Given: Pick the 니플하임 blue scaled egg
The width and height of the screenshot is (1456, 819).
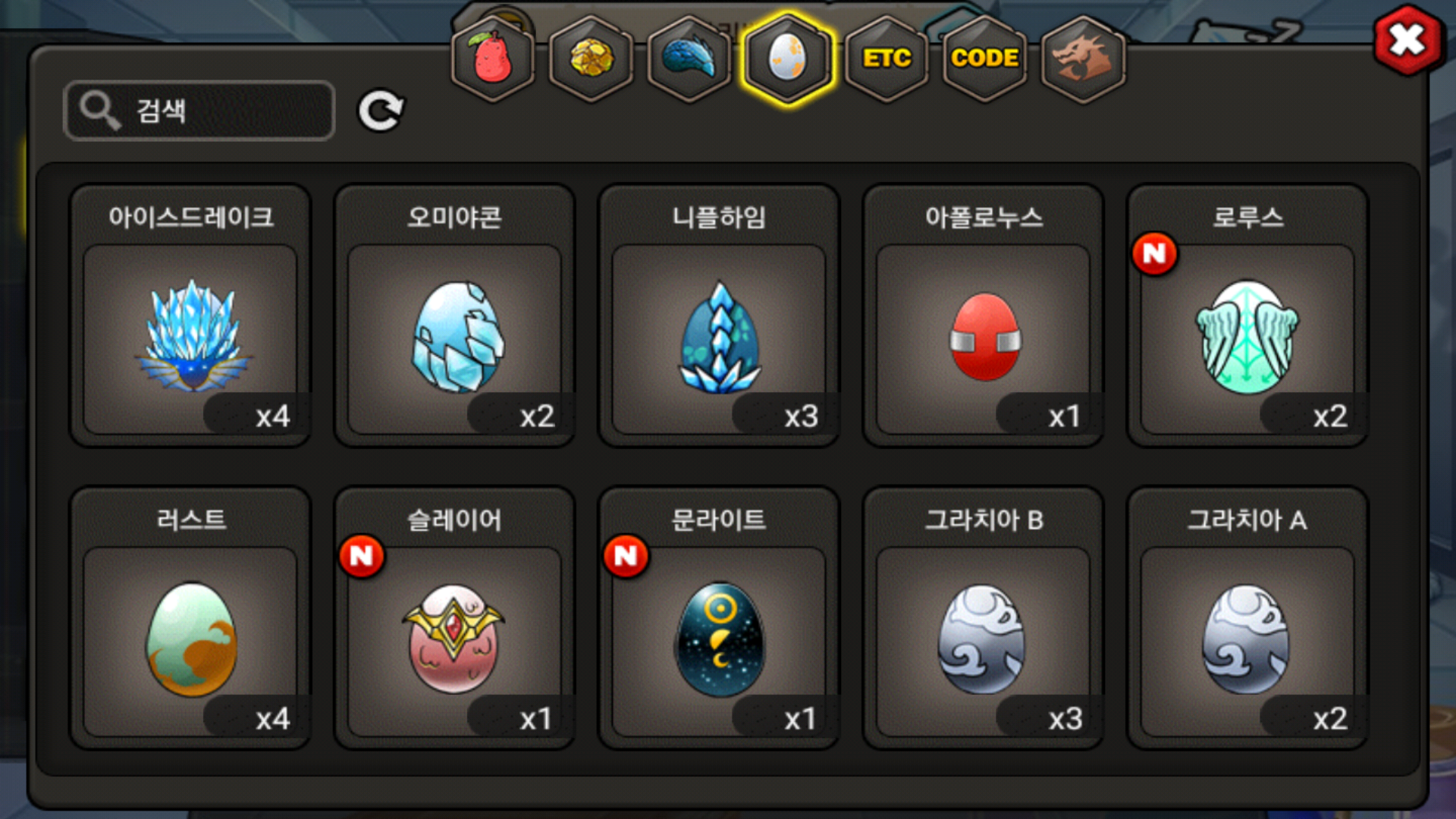Looking at the screenshot, I should [x=719, y=315].
